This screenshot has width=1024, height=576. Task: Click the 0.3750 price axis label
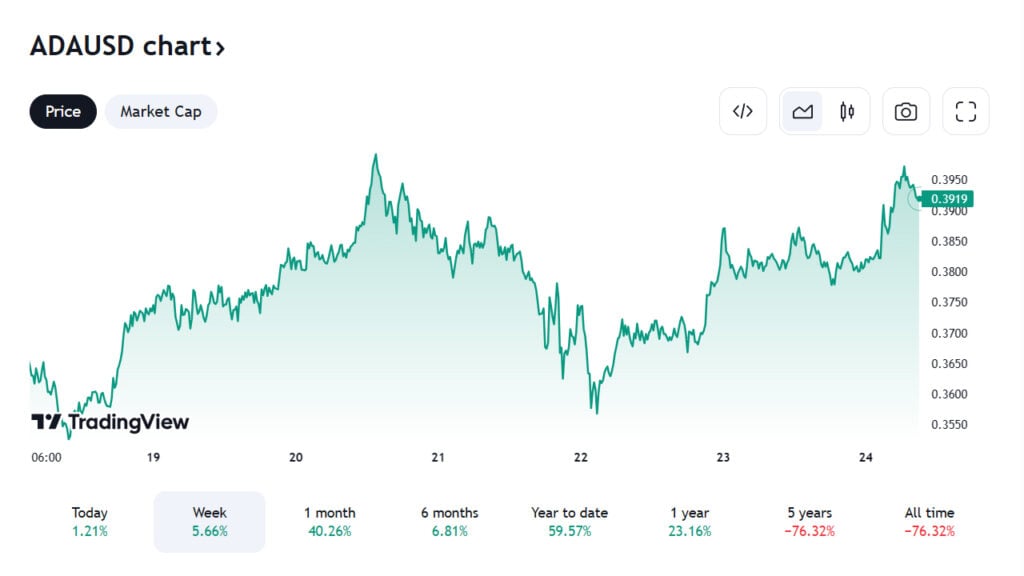coord(948,302)
